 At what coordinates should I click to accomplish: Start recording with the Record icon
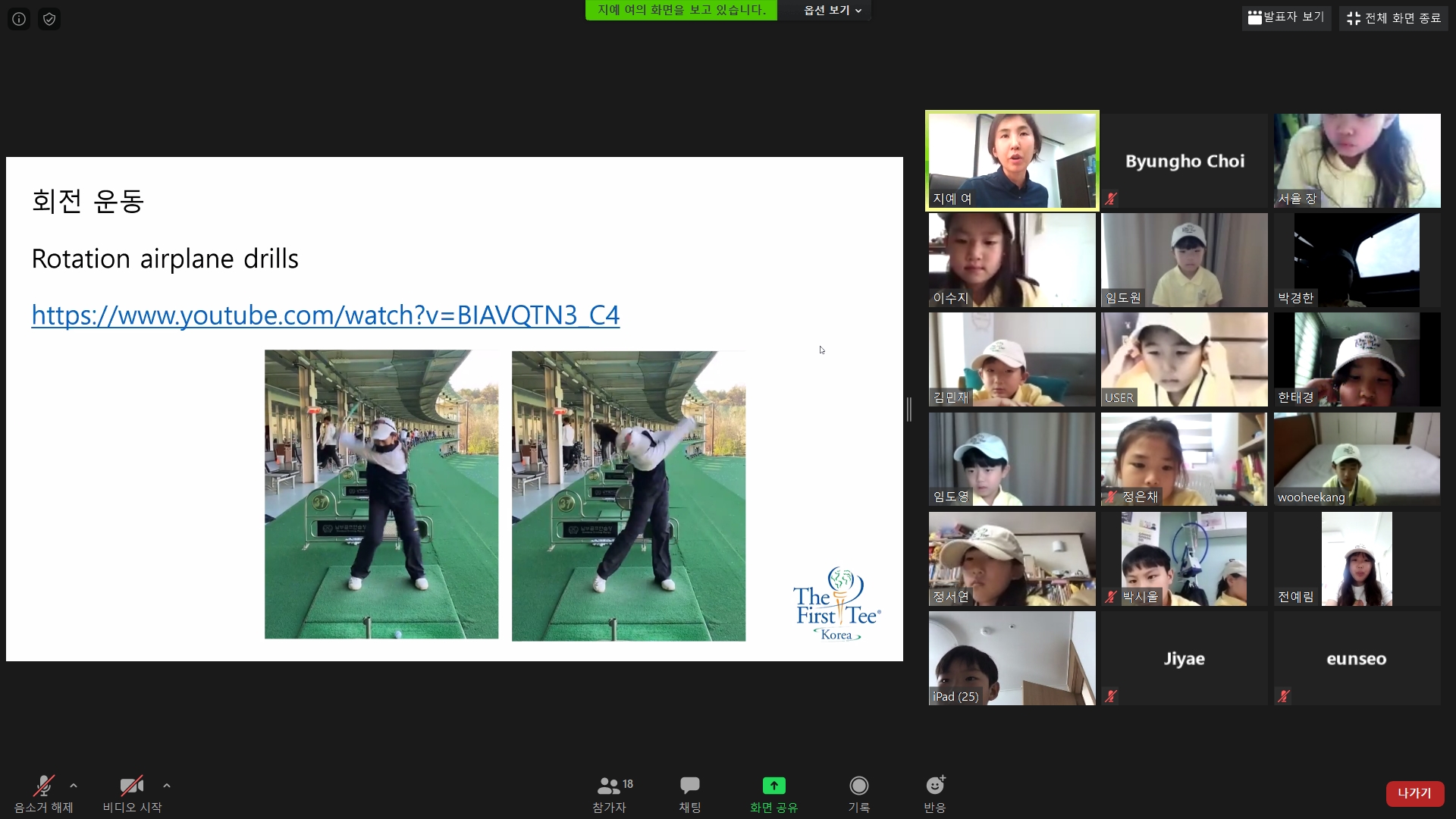point(858,786)
